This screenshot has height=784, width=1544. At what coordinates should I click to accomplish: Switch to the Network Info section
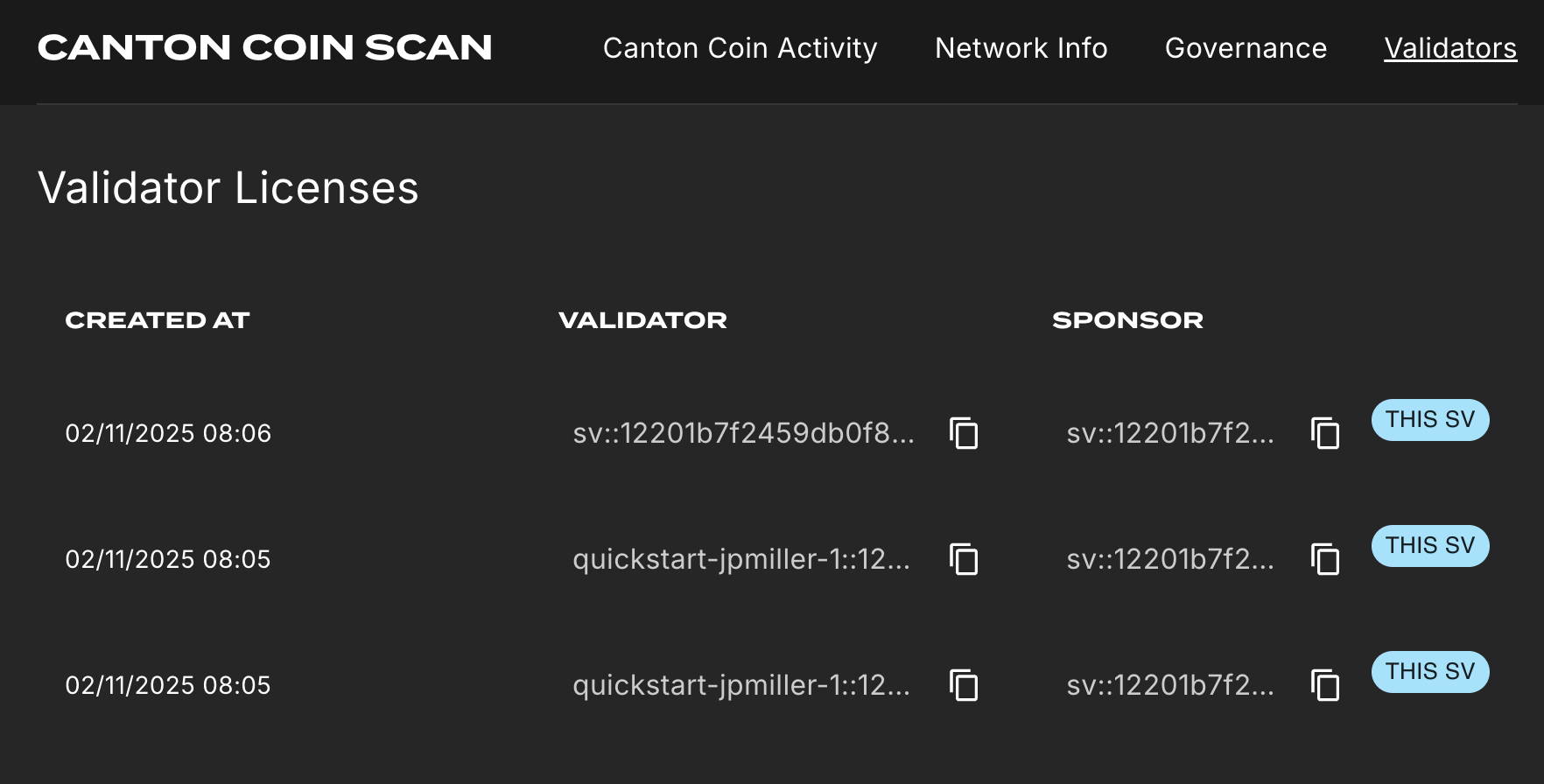point(1021,48)
